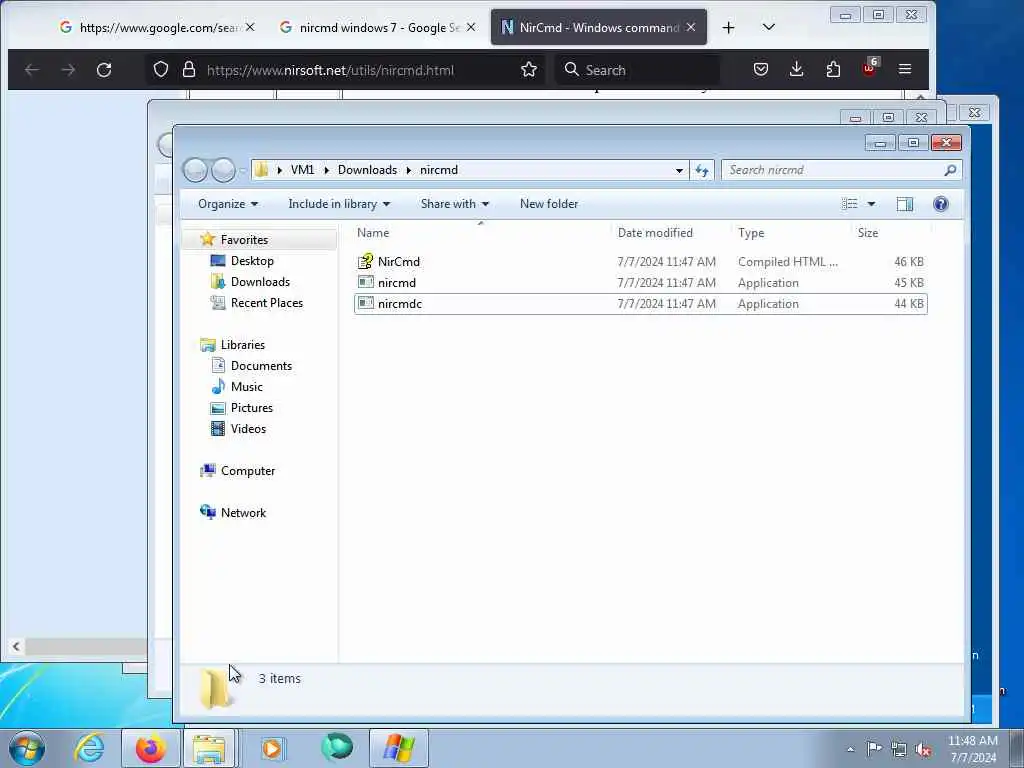Go to VM1 in the breadcrumb
1024x768 pixels.
tap(302, 170)
